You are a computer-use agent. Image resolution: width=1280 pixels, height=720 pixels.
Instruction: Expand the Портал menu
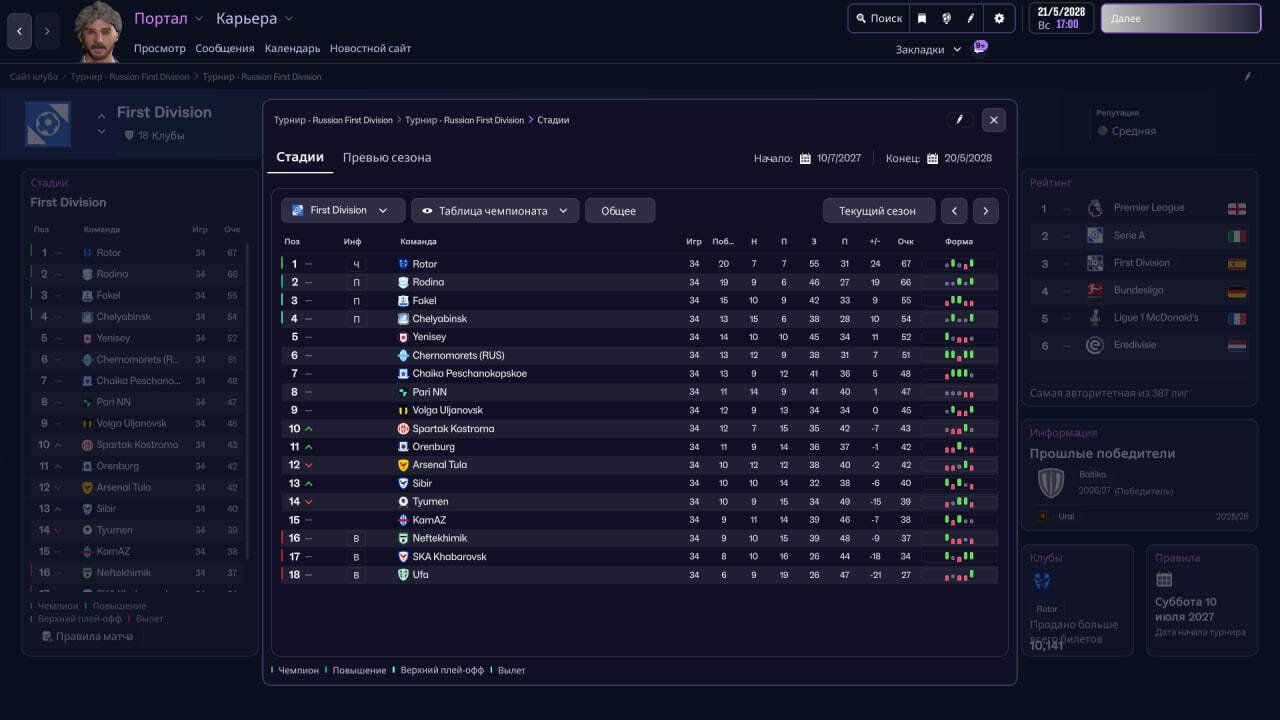[x=169, y=18]
